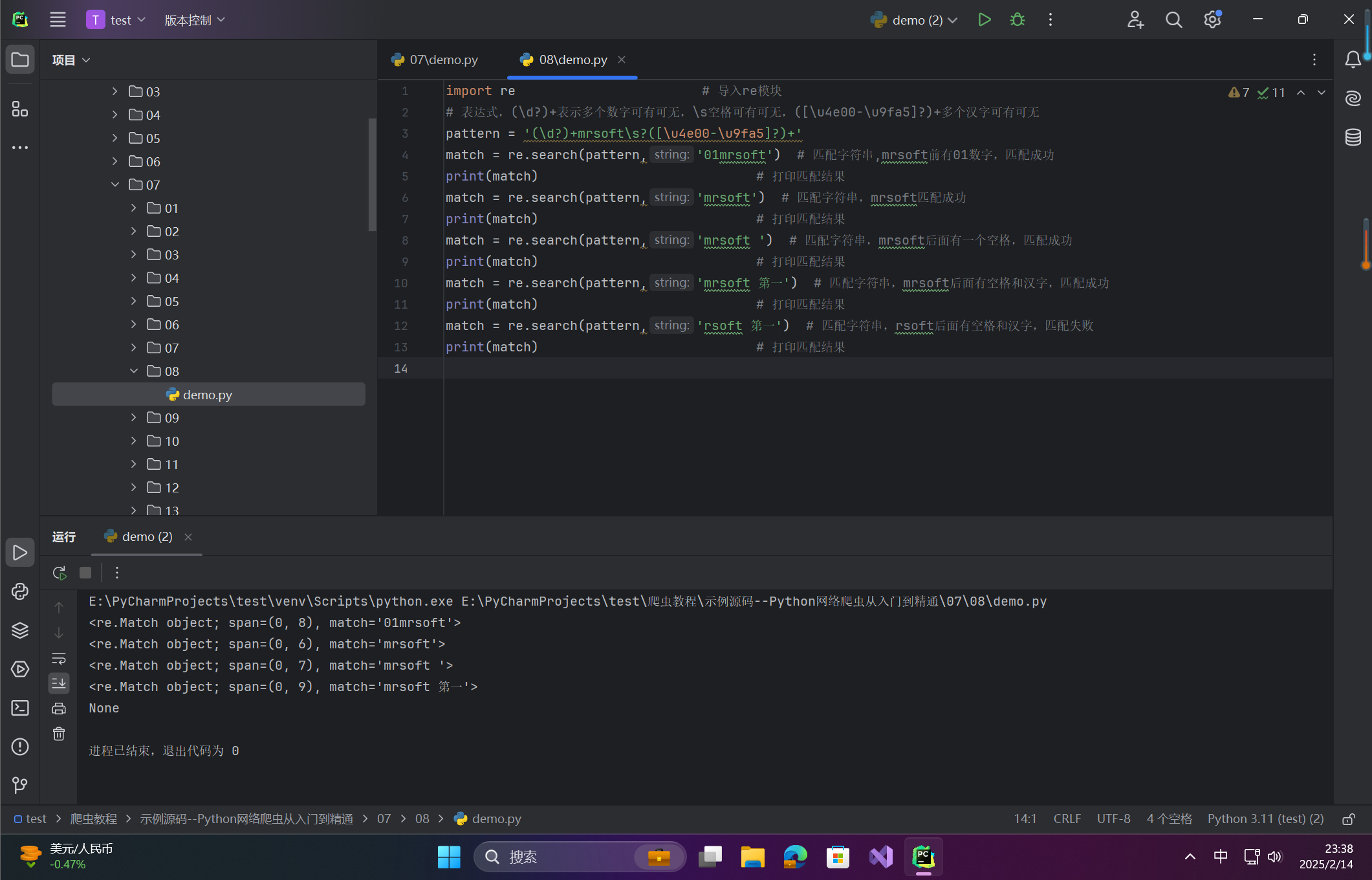Go to line via 14:1 indicator
The height and width of the screenshot is (880, 1372).
pyautogui.click(x=1025, y=819)
